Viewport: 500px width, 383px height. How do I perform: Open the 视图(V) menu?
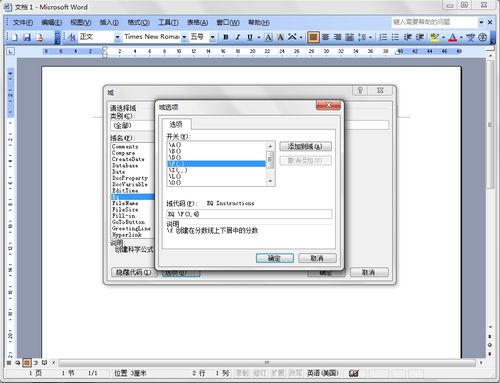tap(81, 22)
